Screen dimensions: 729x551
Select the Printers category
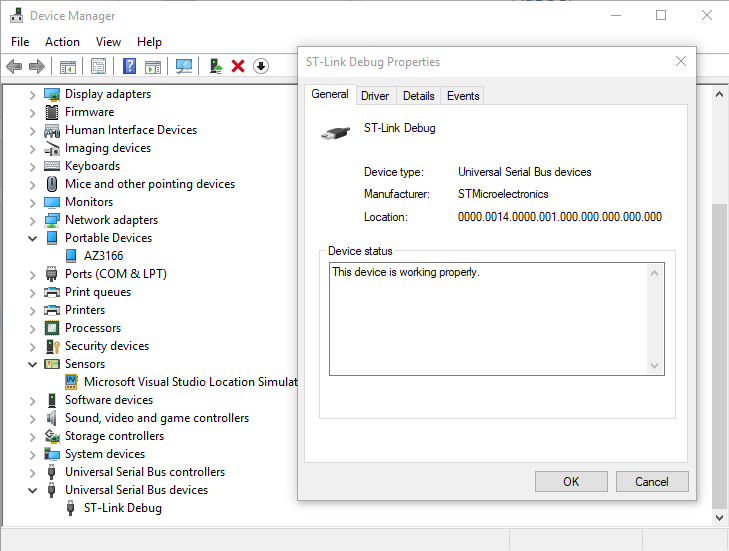click(85, 310)
